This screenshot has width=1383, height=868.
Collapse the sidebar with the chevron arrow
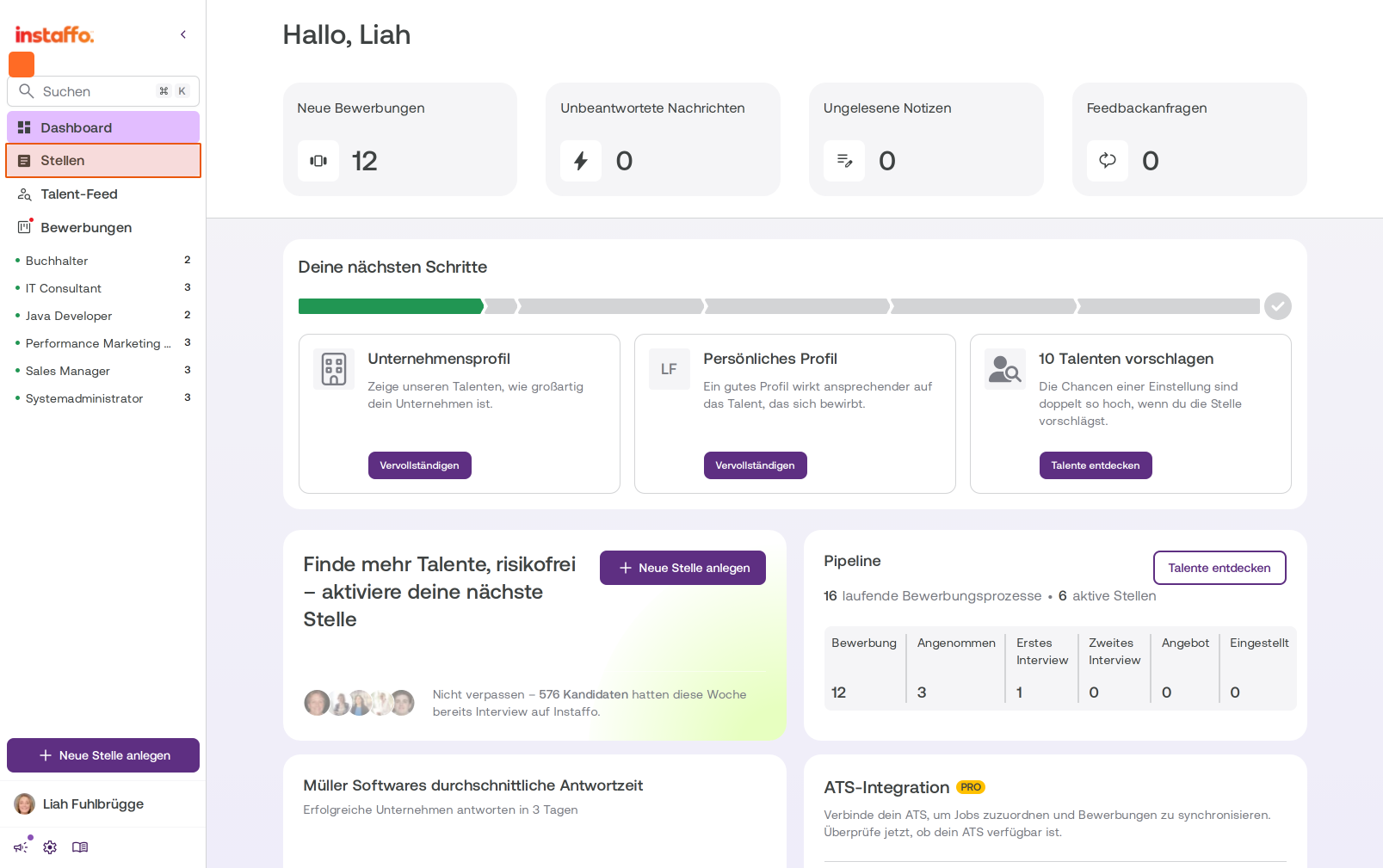click(183, 34)
